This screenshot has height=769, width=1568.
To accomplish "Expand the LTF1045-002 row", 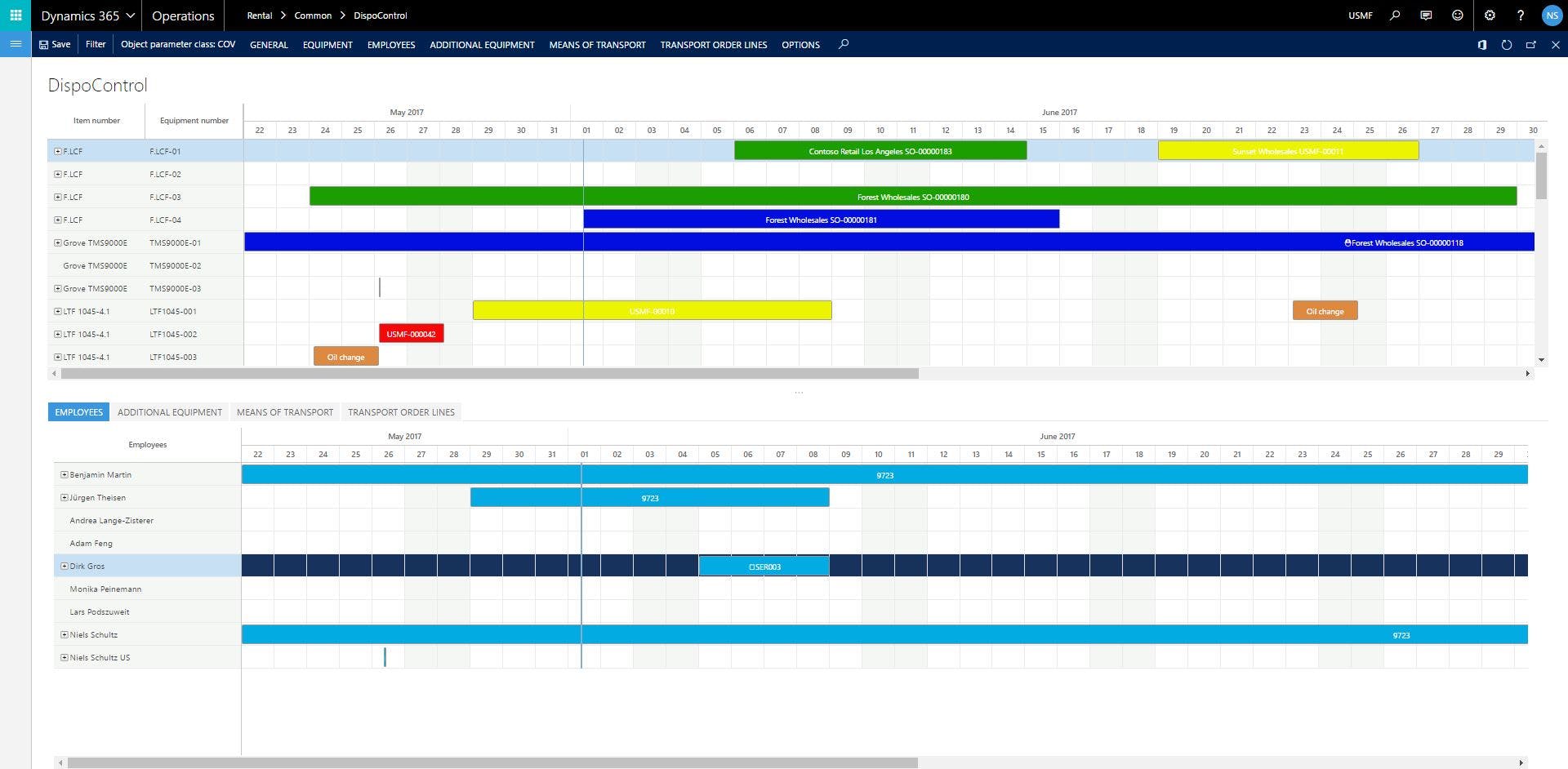I will tap(58, 334).
